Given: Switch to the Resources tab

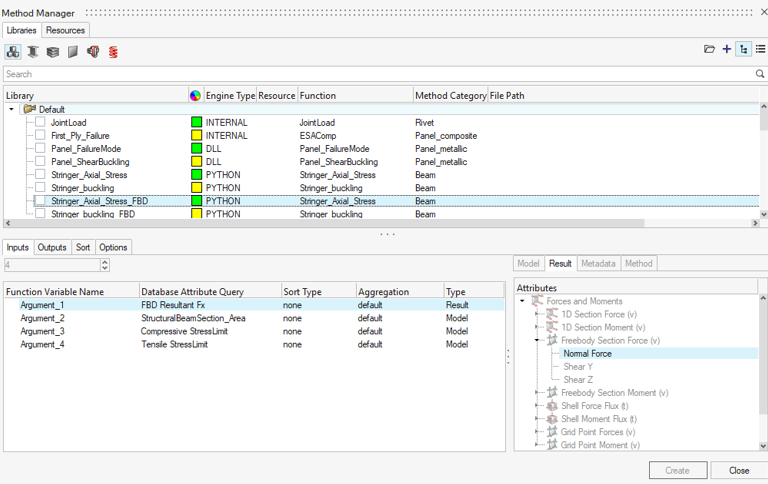Looking at the screenshot, I should 66,31.
